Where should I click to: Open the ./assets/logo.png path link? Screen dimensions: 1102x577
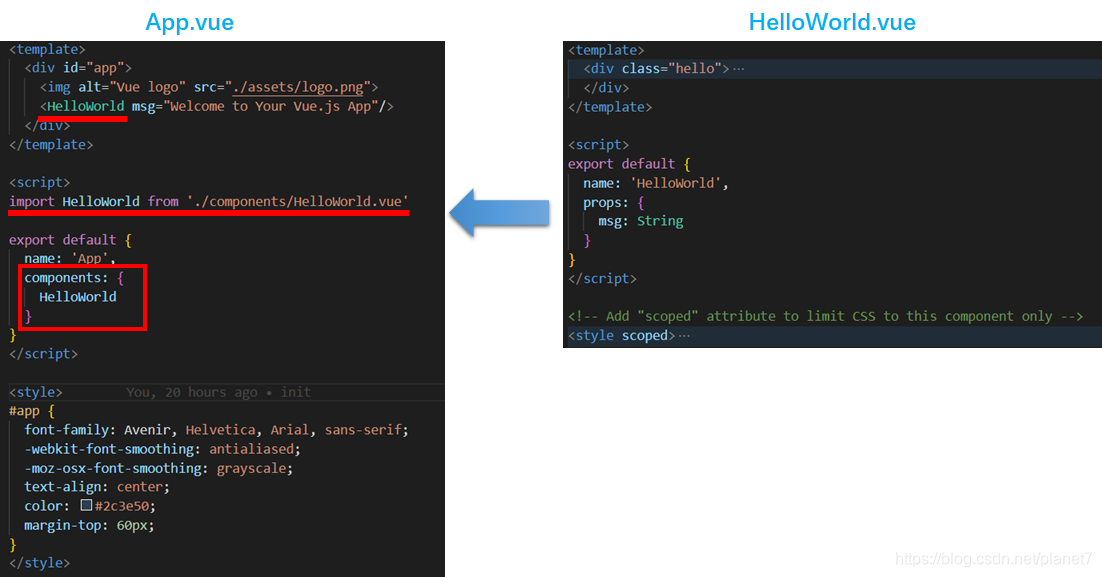point(298,87)
